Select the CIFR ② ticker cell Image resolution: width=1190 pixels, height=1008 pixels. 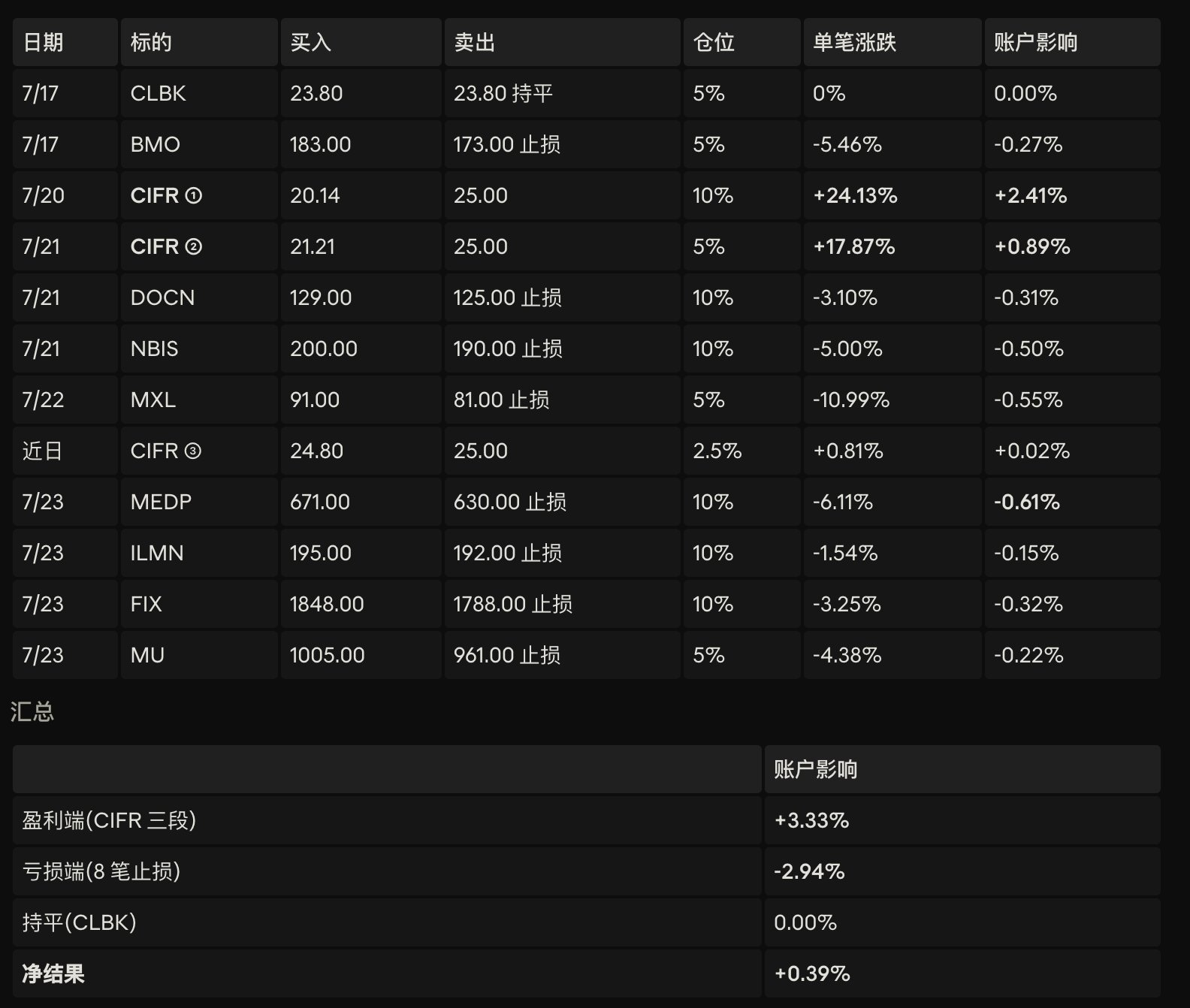199,246
